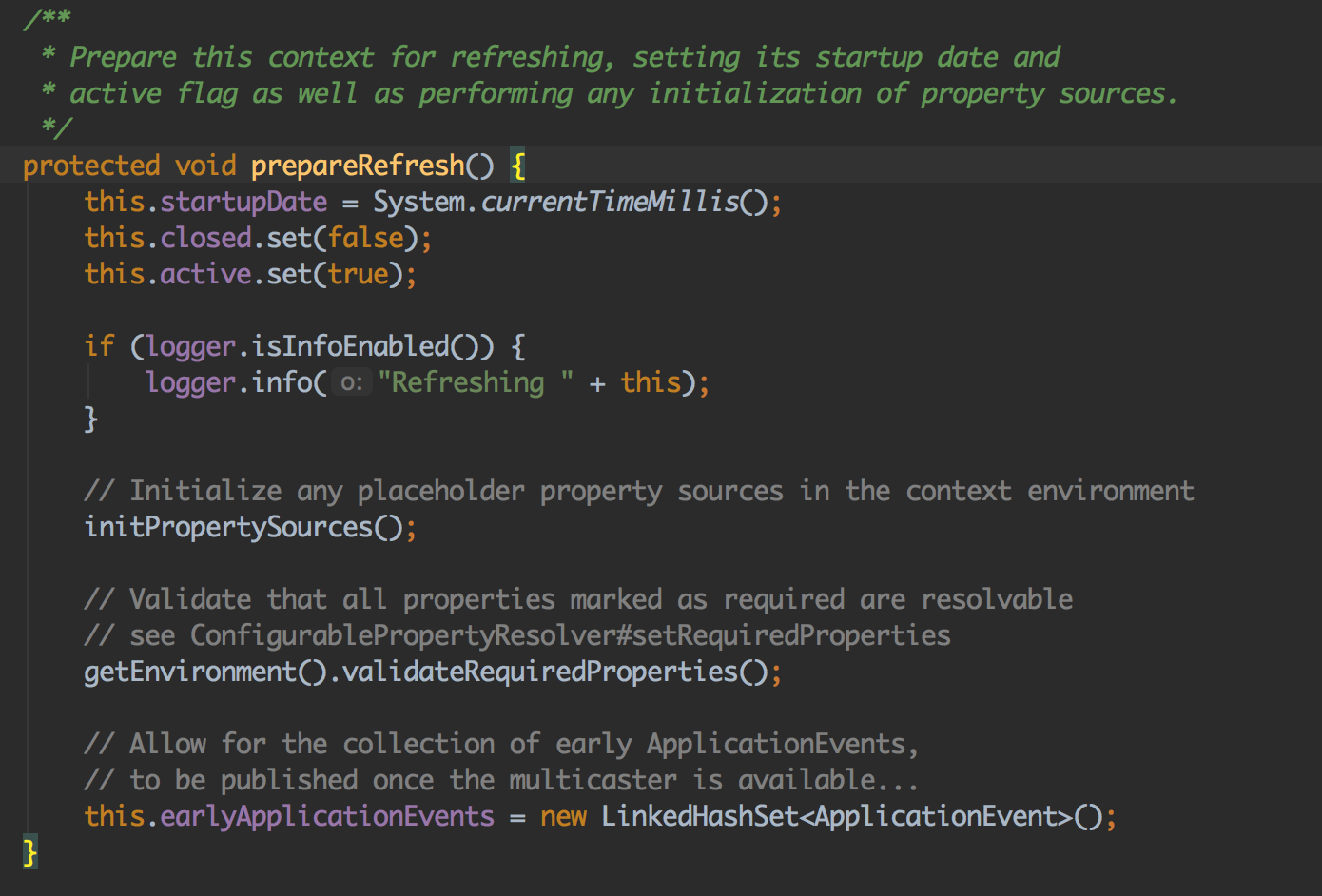
Task: Click the validateRequiredProperties call
Action: click(x=540, y=672)
